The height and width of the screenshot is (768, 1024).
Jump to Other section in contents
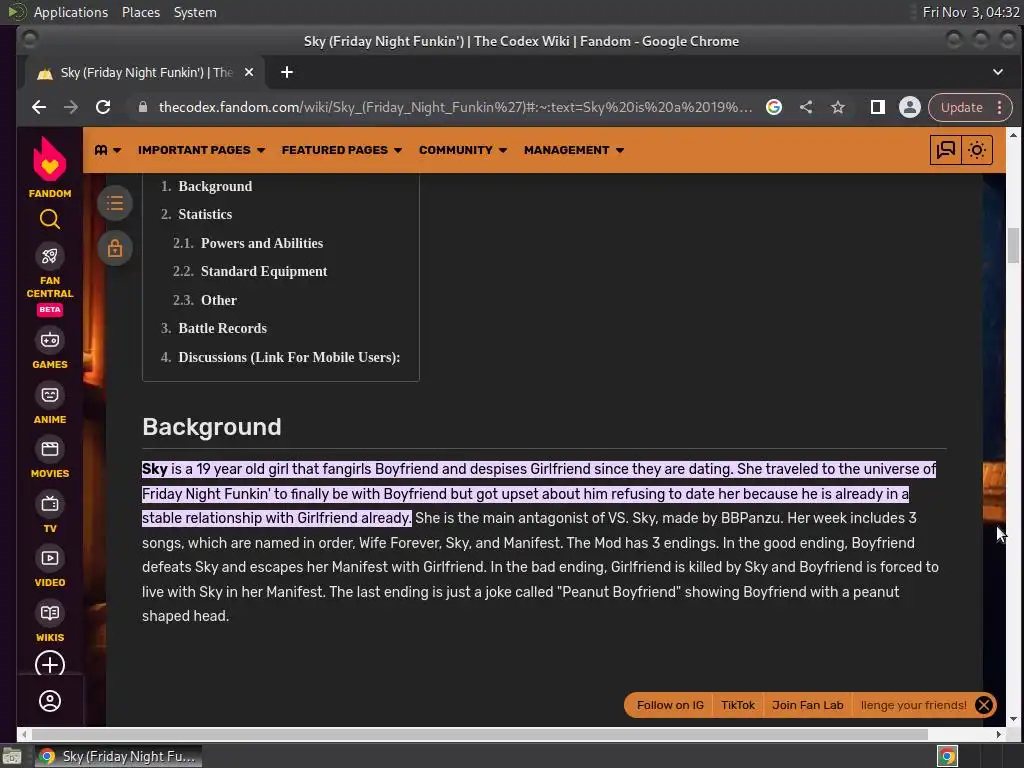tap(219, 300)
